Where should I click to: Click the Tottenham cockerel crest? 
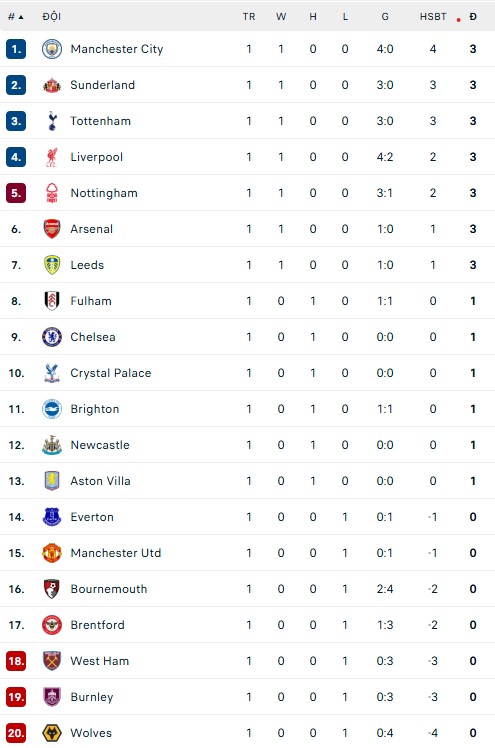click(52, 121)
